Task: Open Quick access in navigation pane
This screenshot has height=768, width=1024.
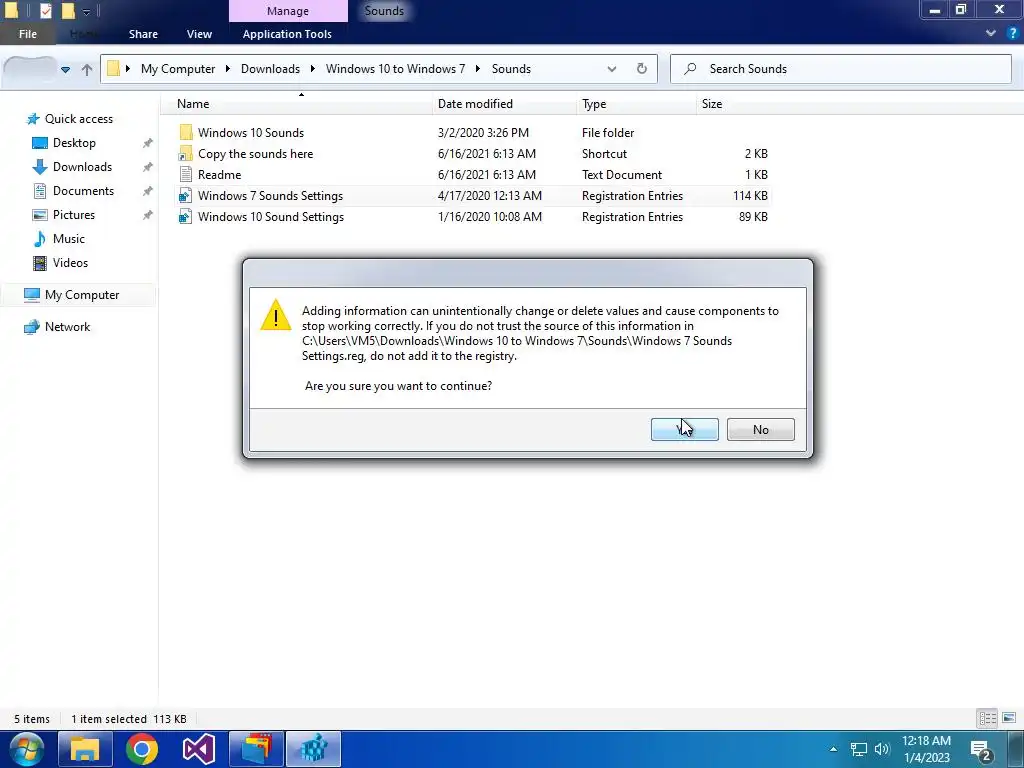Action: (78, 119)
